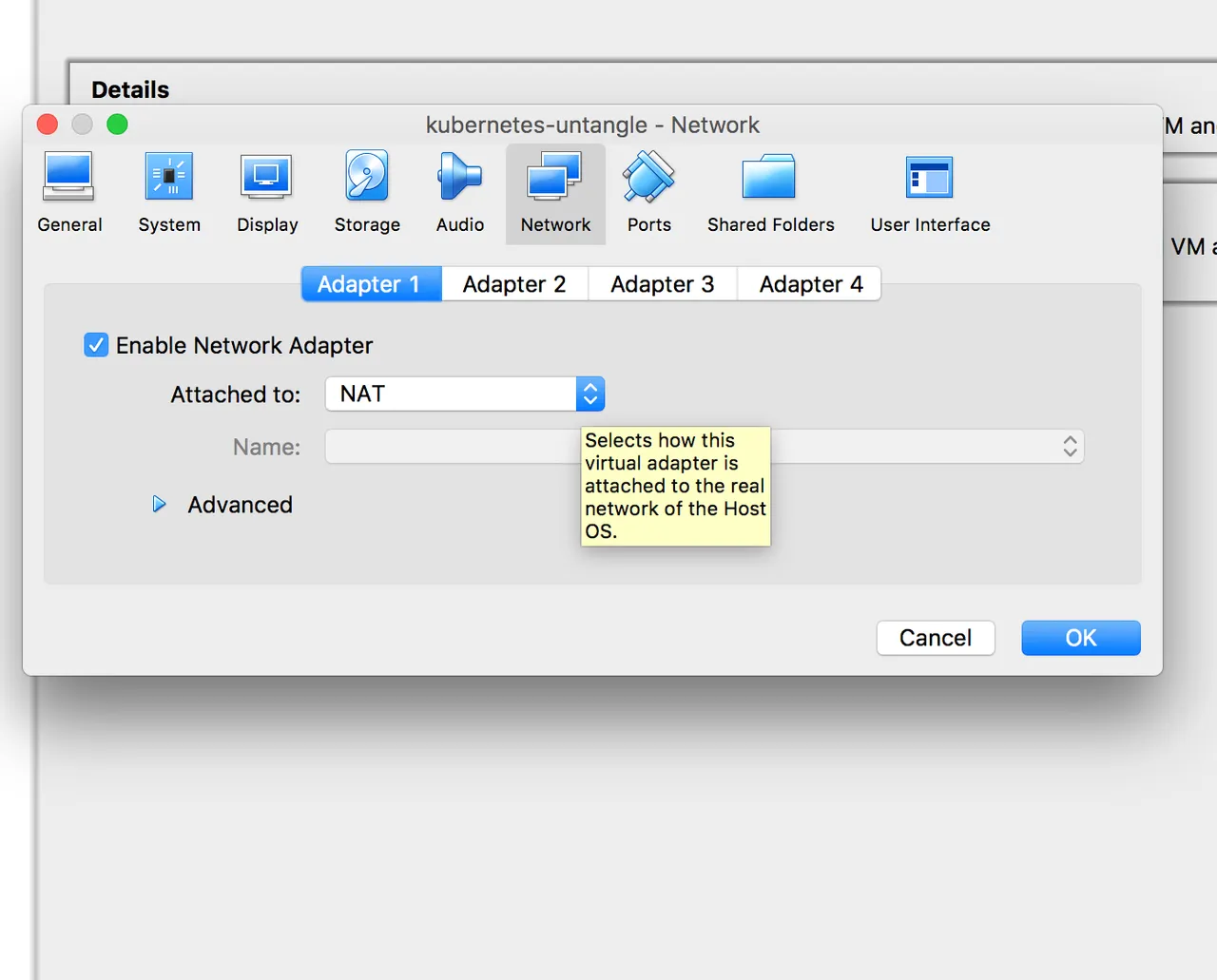Switch to Adapter 4 tab

click(810, 284)
